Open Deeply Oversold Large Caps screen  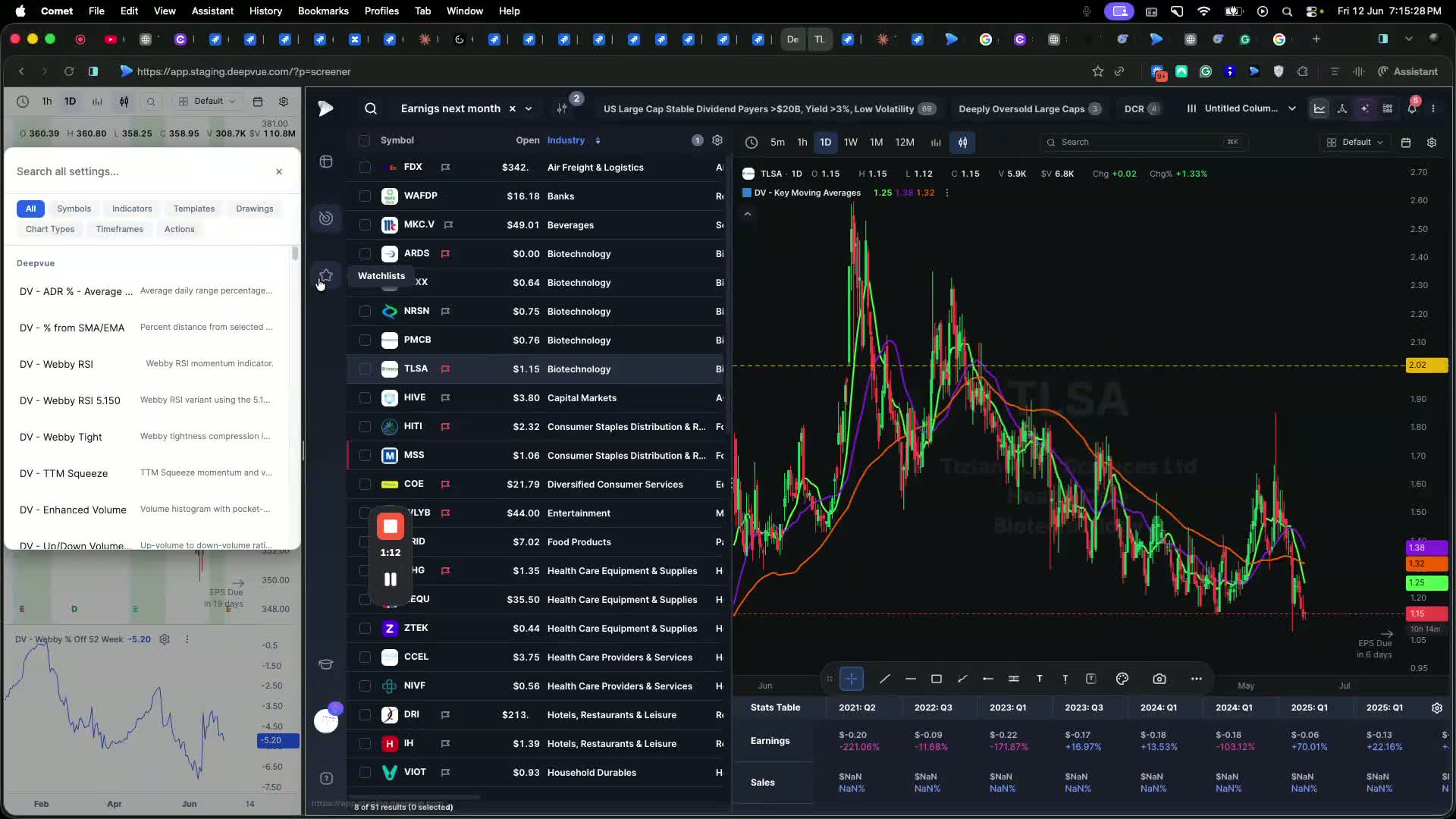coord(1029,108)
